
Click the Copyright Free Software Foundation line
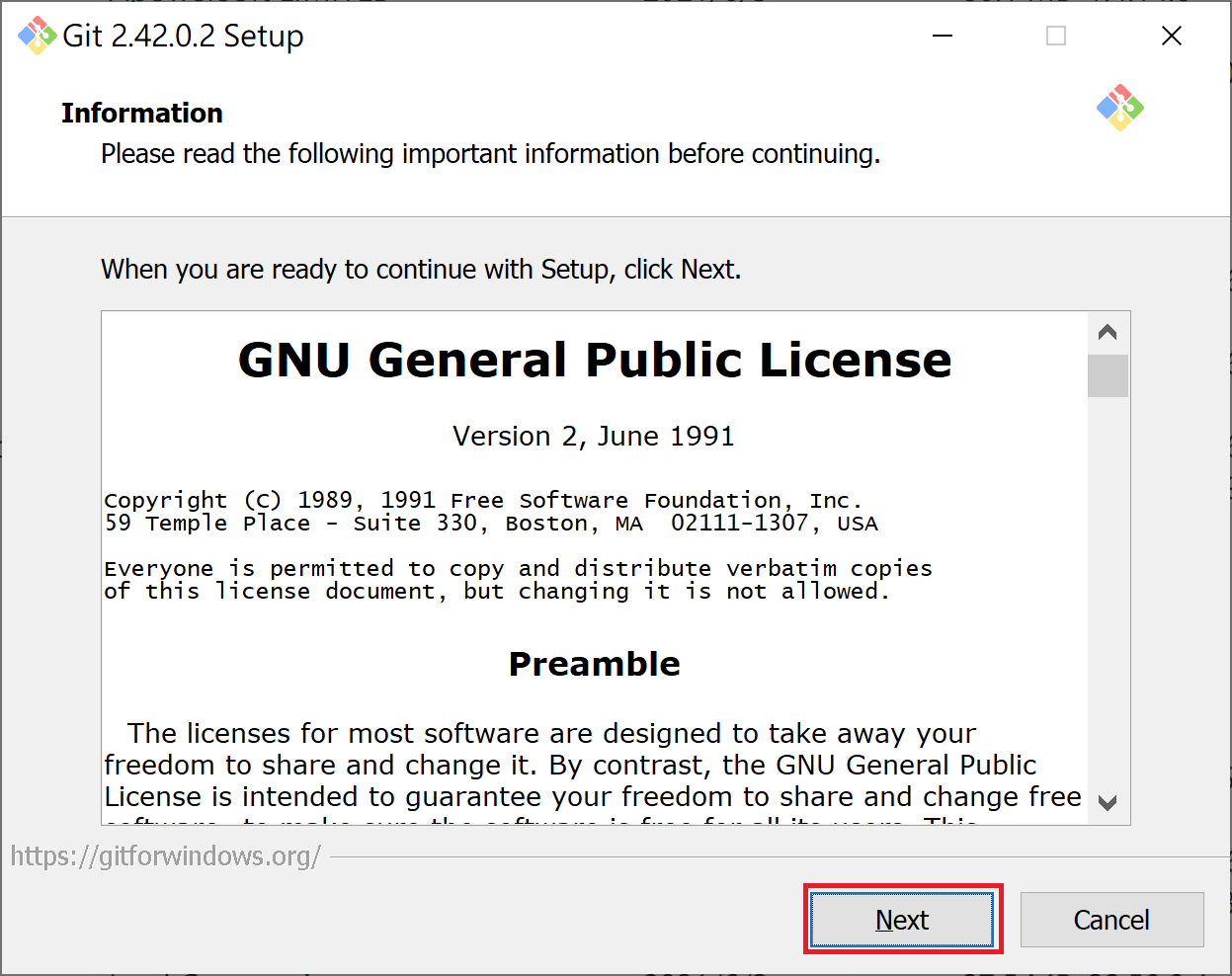(483, 500)
